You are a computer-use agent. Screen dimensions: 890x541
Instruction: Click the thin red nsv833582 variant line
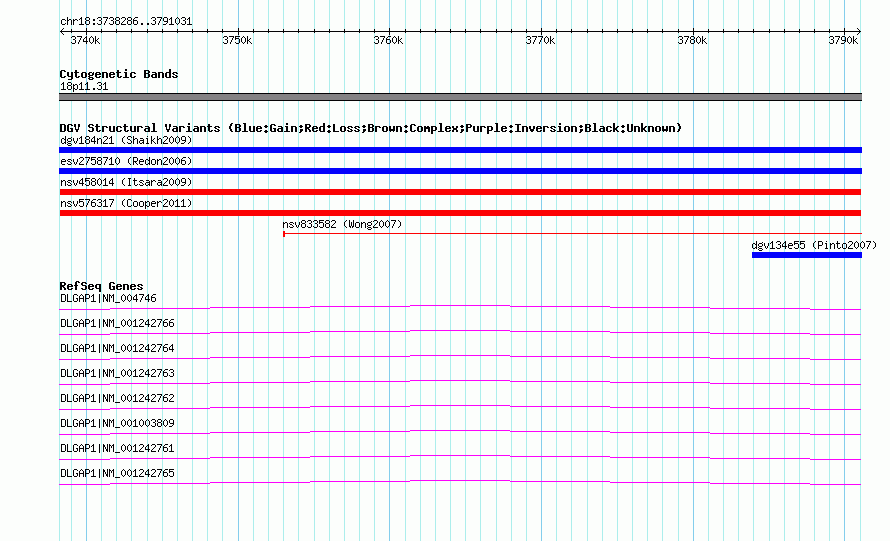[572, 233]
